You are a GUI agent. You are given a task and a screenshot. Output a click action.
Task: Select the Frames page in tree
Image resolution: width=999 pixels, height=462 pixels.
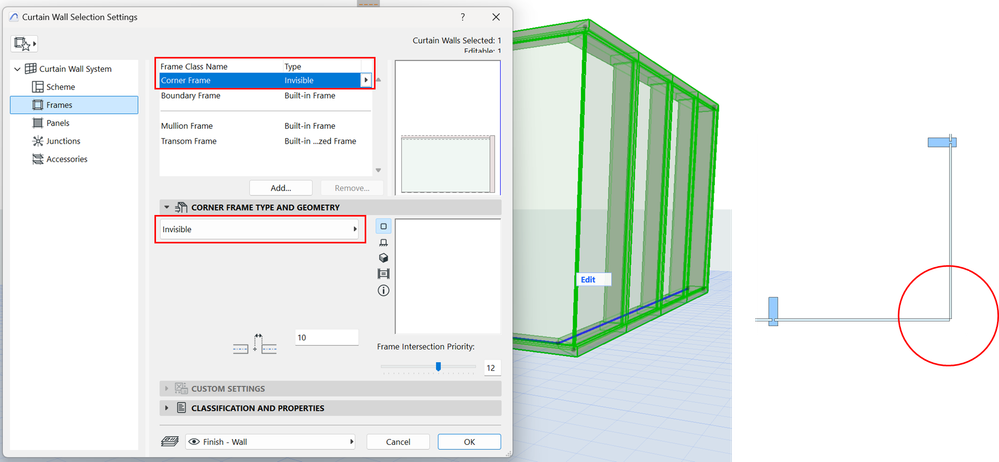pyautogui.click(x=74, y=105)
